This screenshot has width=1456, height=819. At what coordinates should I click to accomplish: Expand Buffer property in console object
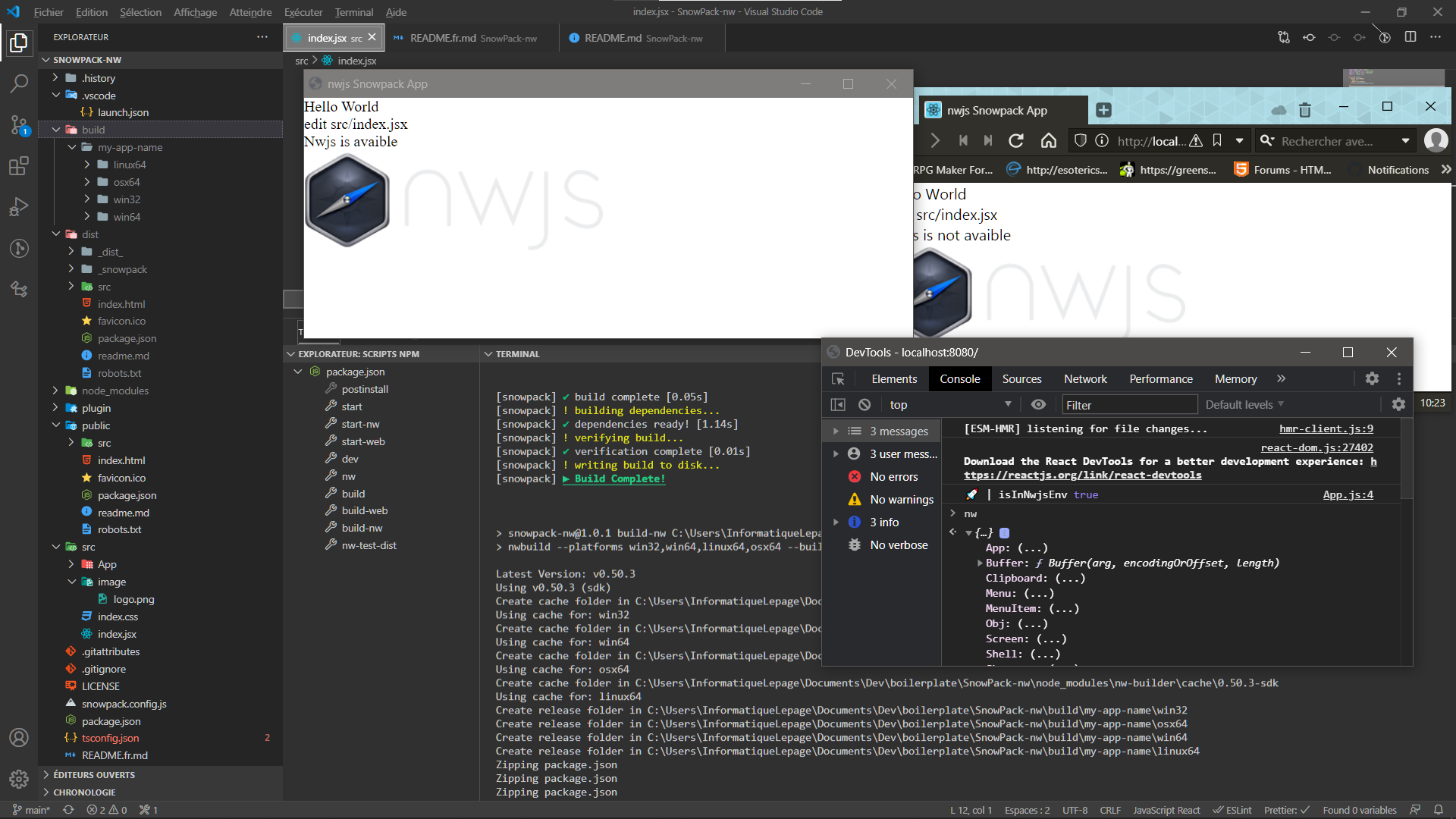(x=980, y=563)
